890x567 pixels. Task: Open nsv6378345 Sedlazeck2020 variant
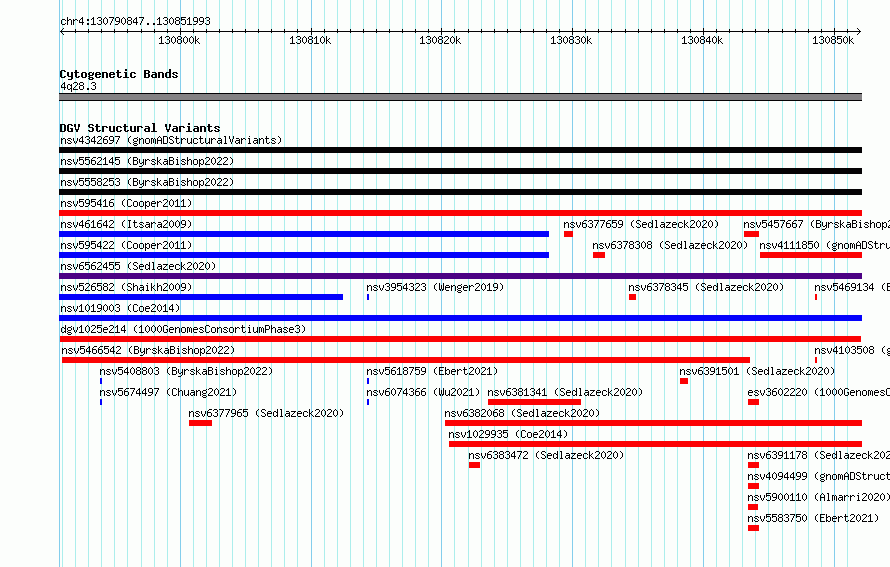706,287
